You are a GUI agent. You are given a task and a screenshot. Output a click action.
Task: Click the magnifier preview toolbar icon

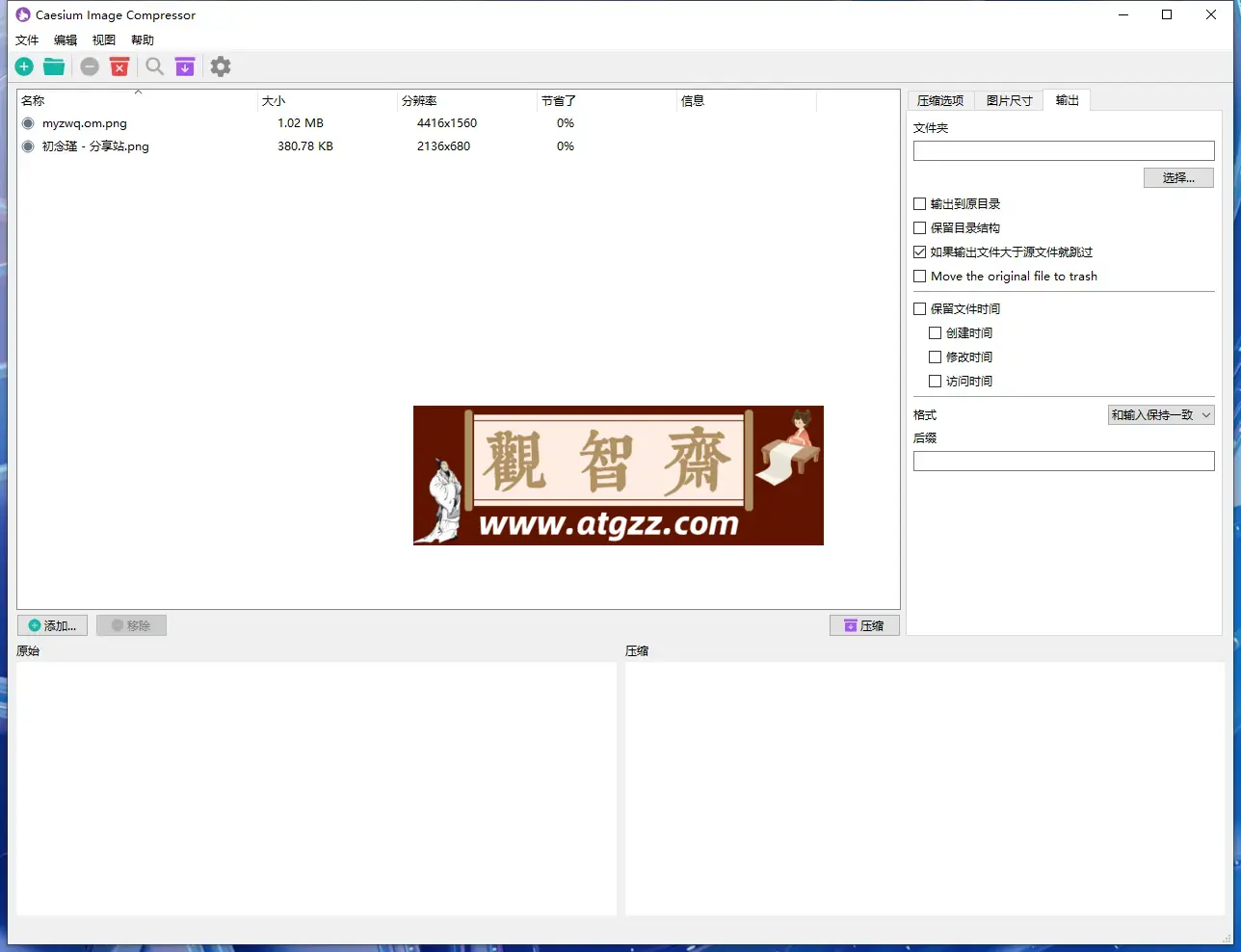[x=154, y=66]
